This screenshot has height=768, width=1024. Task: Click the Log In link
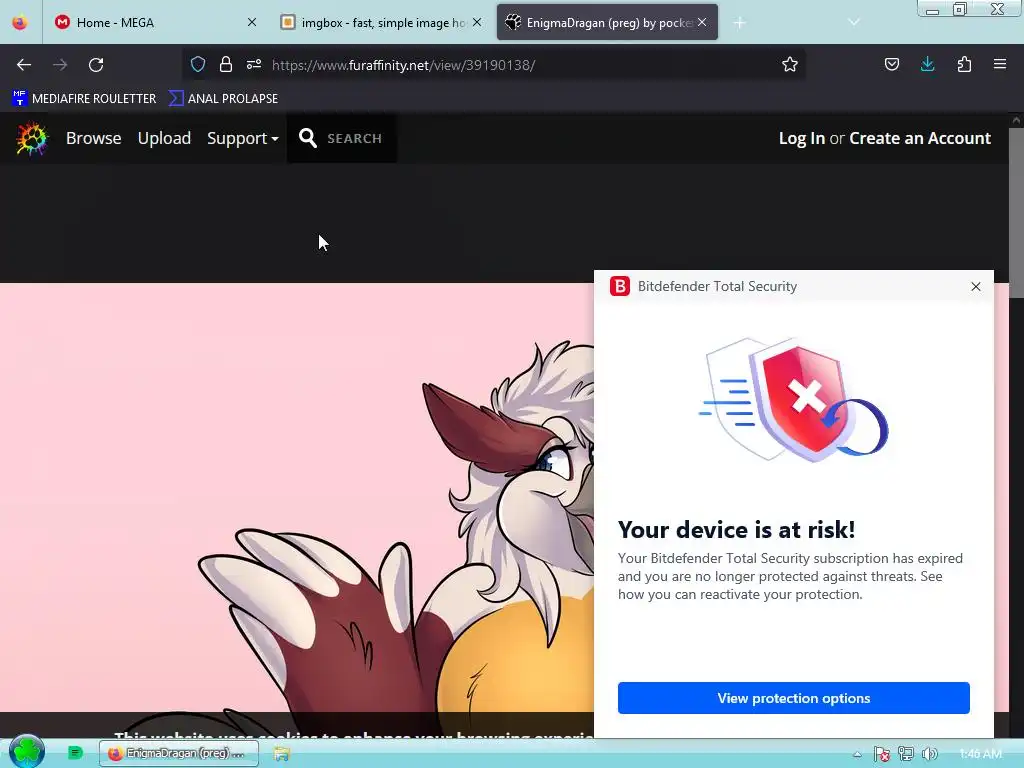[801, 138]
